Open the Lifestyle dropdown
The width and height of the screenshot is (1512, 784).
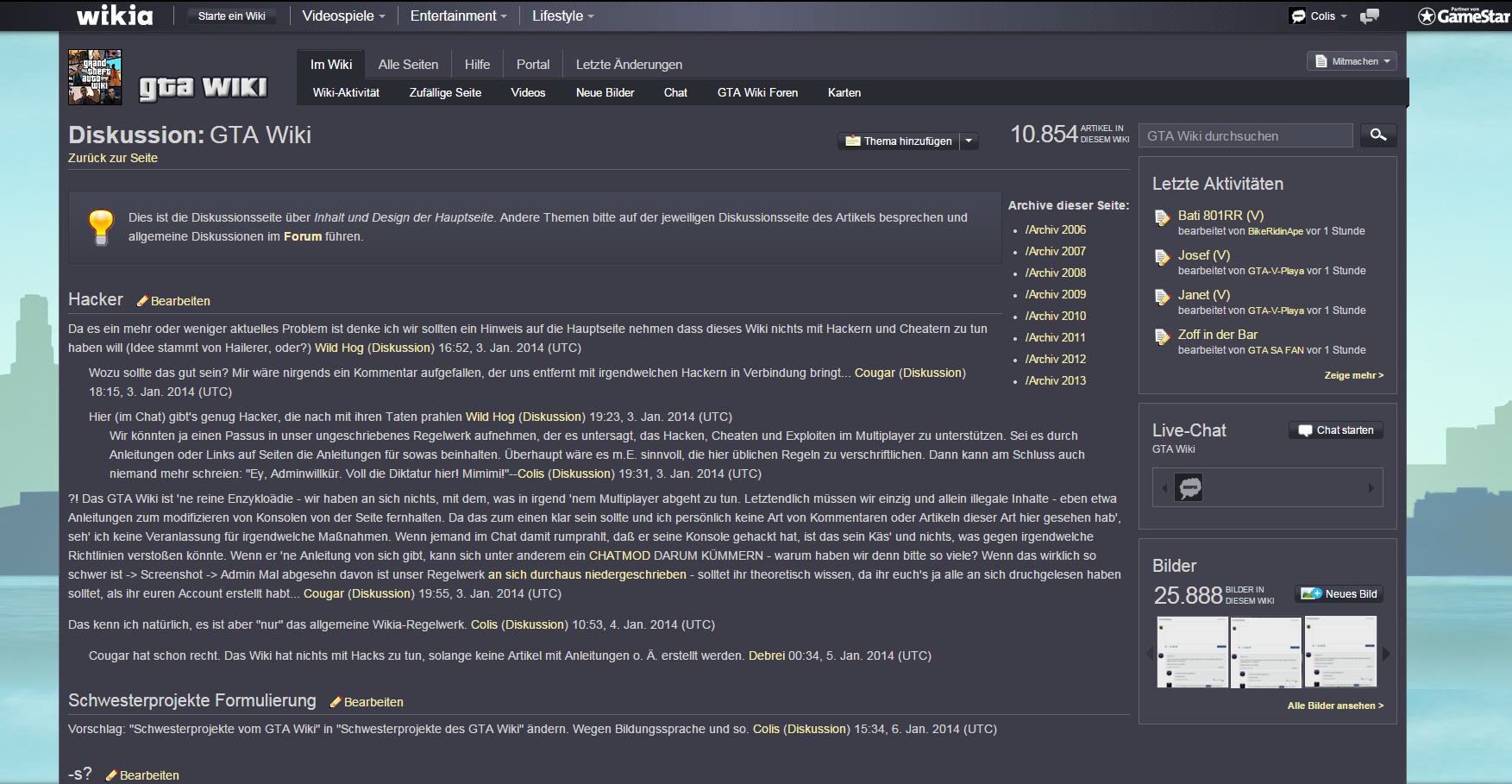point(562,16)
